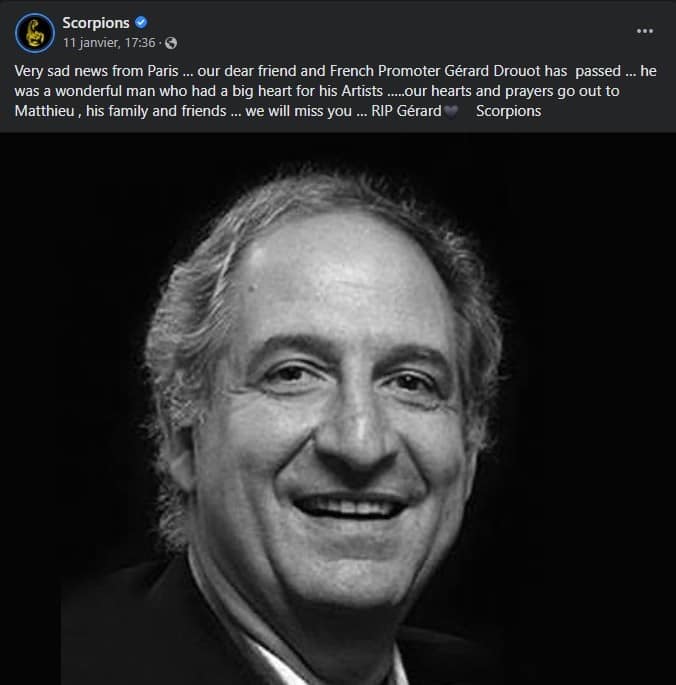Screen dimensions: 676x685
Task: Click the purple heart emoji after RIP Gérard
Action: (x=451, y=111)
